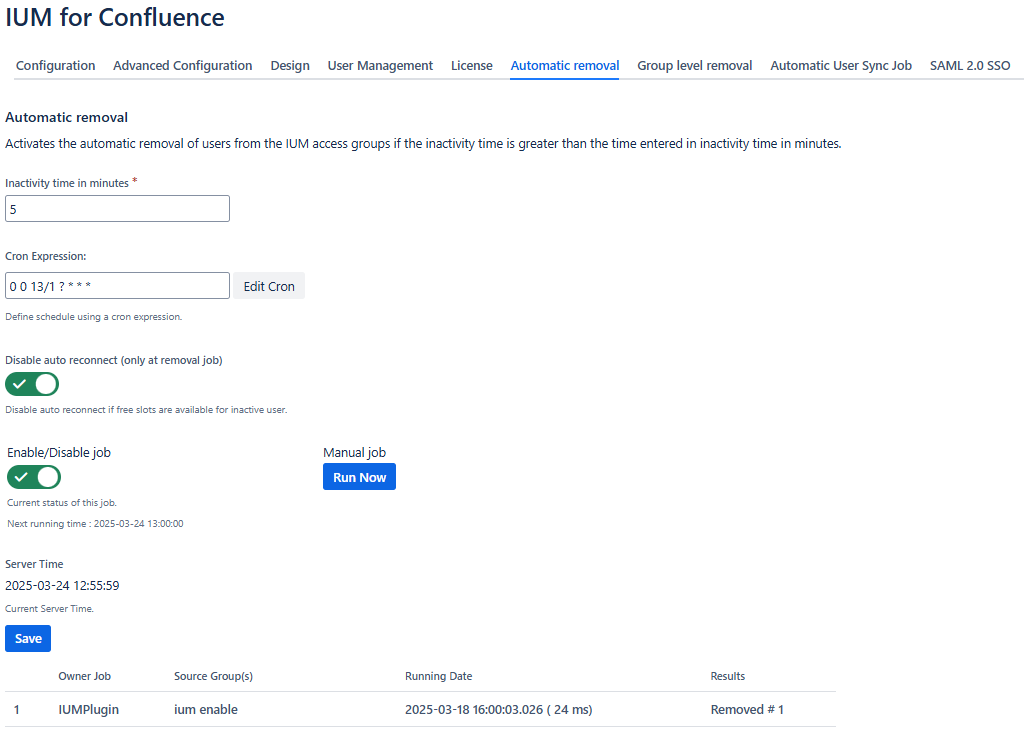Click Run Now to start manual job

(359, 477)
